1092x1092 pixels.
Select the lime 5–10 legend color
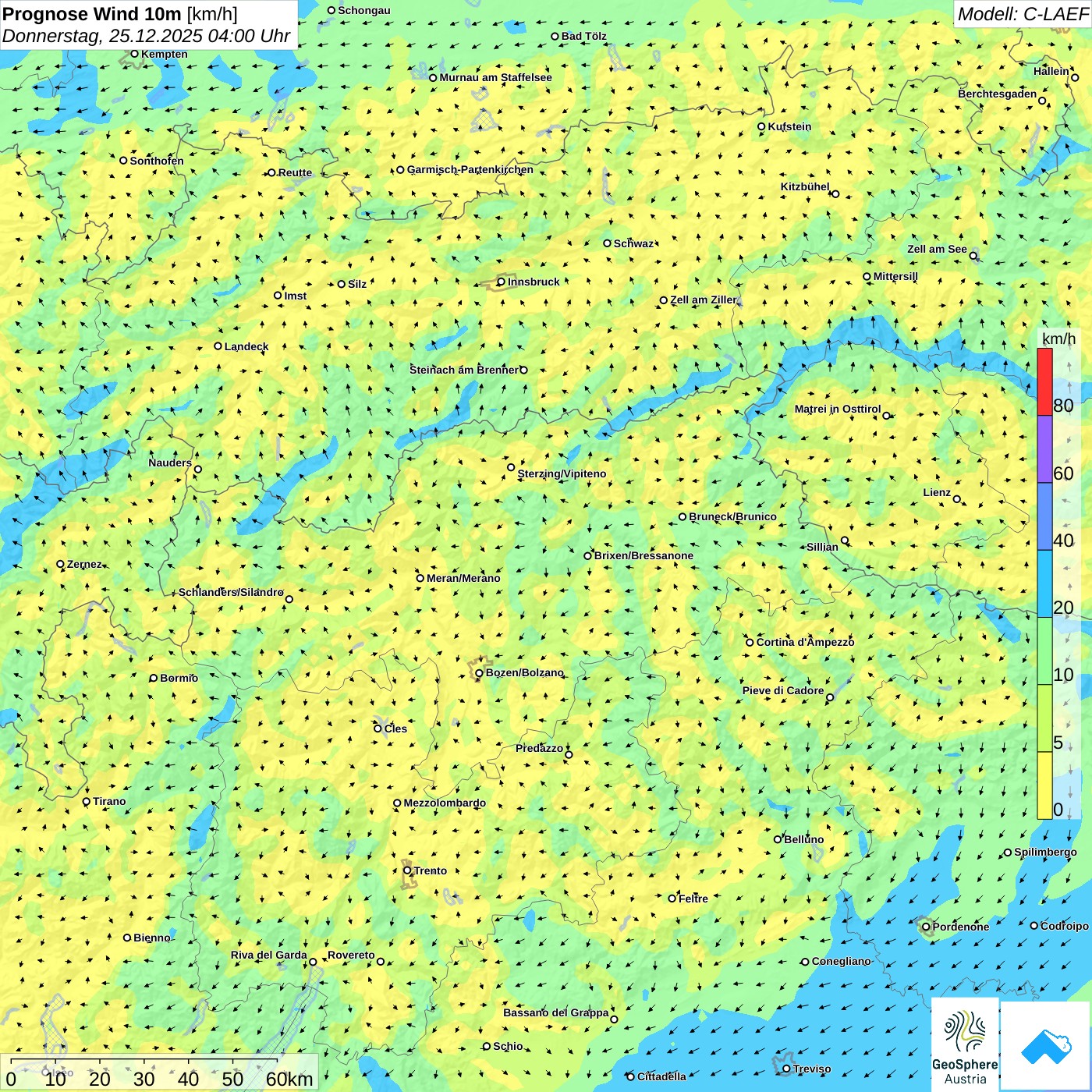(1044, 718)
